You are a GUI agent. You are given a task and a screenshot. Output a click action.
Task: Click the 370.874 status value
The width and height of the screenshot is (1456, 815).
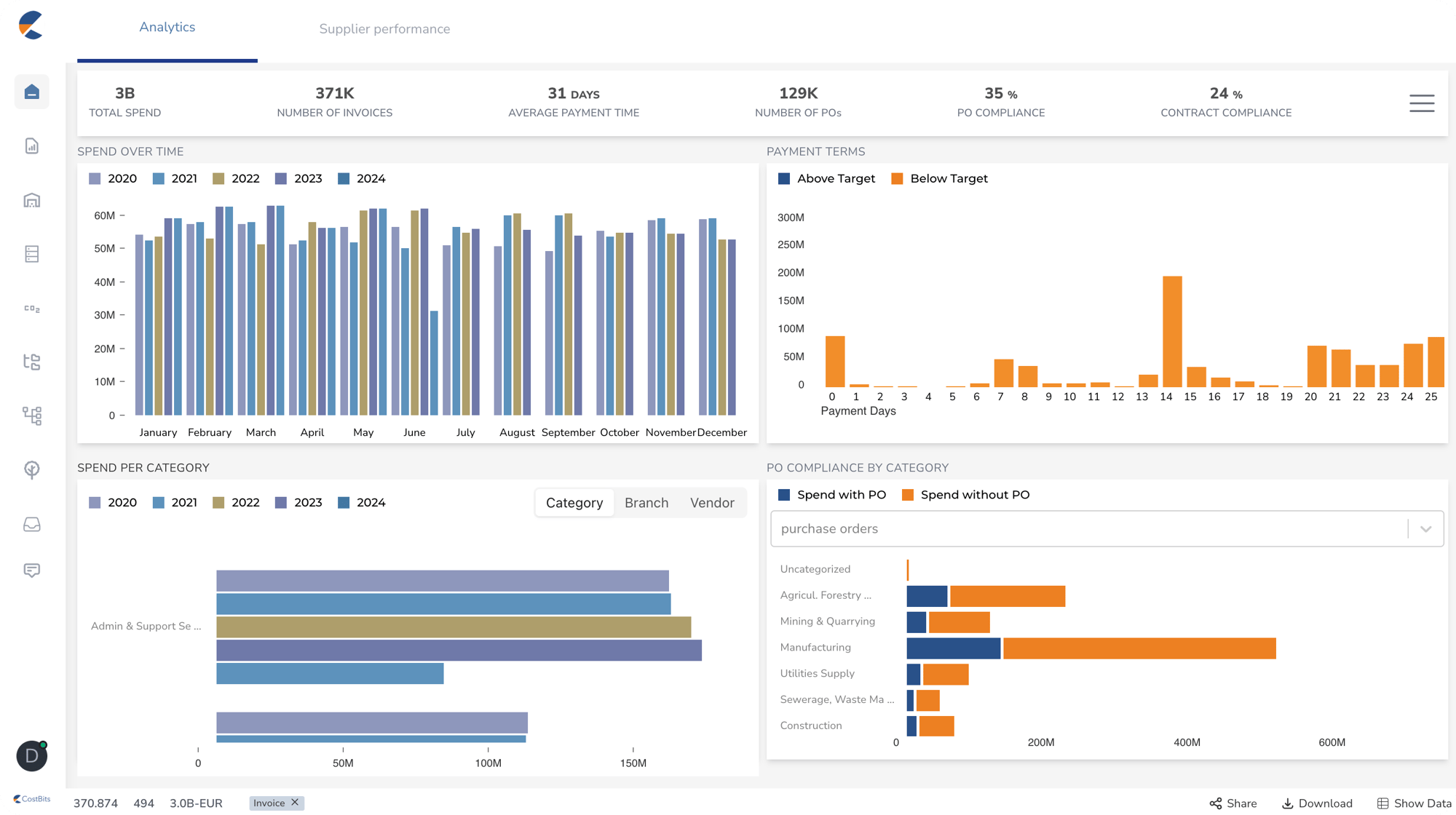(x=95, y=803)
